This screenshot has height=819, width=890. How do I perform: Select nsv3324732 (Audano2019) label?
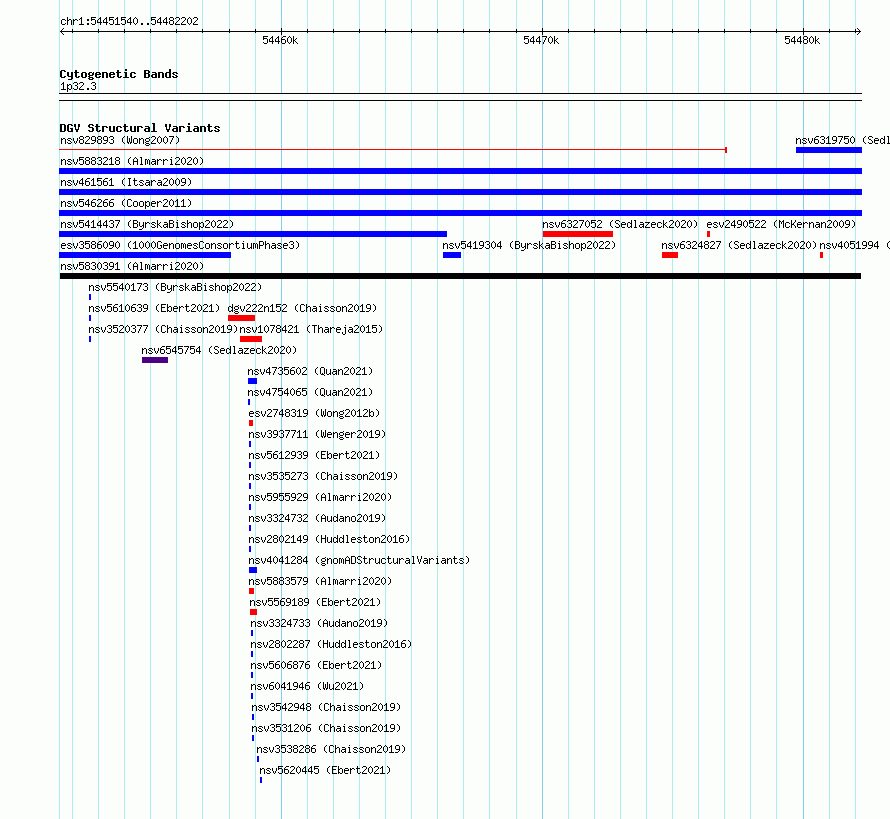[317, 518]
